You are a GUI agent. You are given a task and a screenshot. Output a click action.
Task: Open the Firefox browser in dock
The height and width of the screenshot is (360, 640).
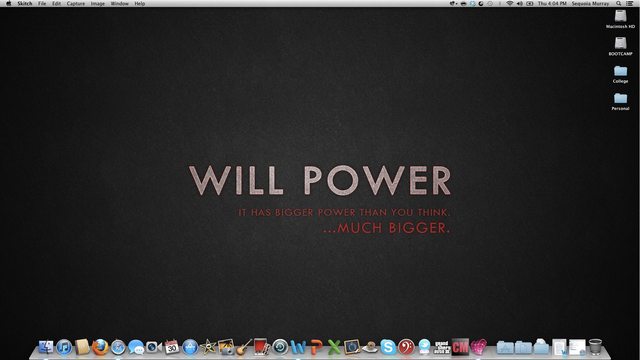click(x=100, y=347)
